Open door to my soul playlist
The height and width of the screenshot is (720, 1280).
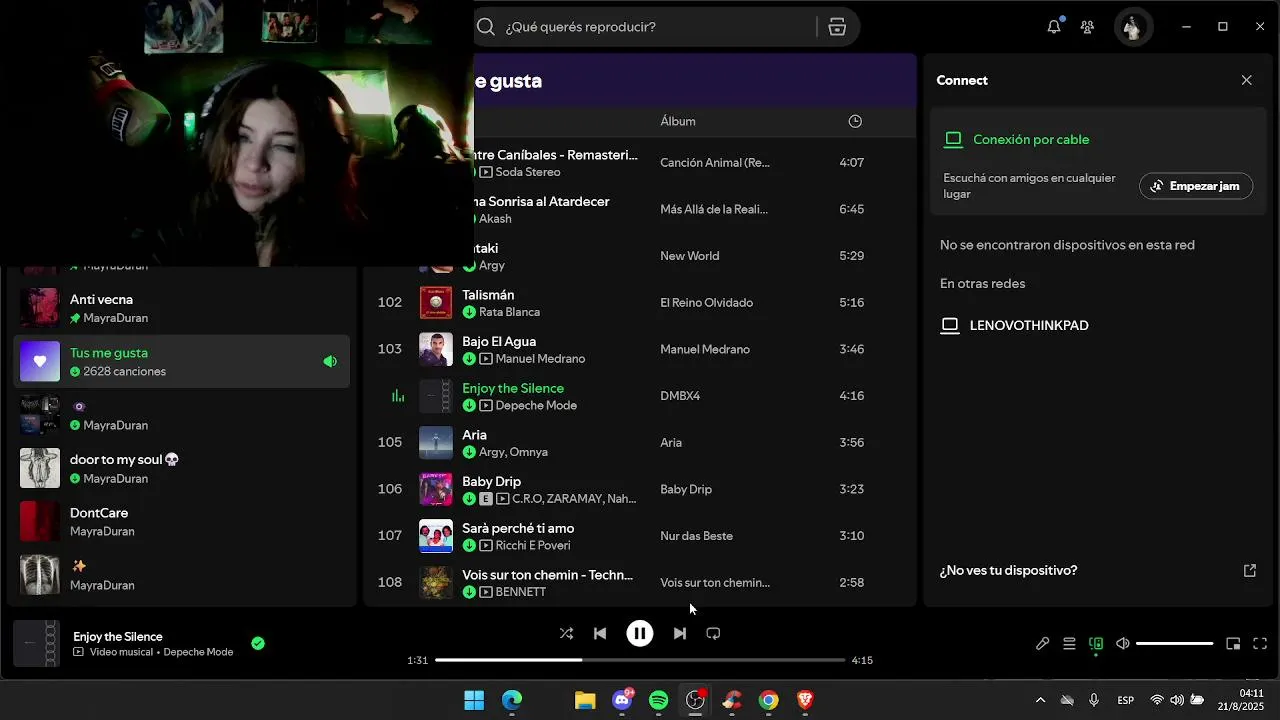[x=182, y=468]
